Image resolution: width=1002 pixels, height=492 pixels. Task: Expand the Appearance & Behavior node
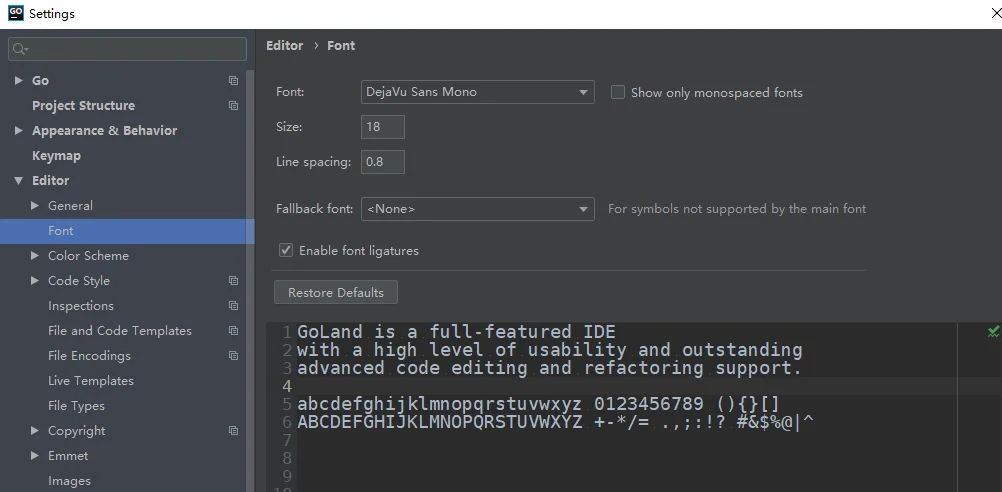click(x=19, y=130)
